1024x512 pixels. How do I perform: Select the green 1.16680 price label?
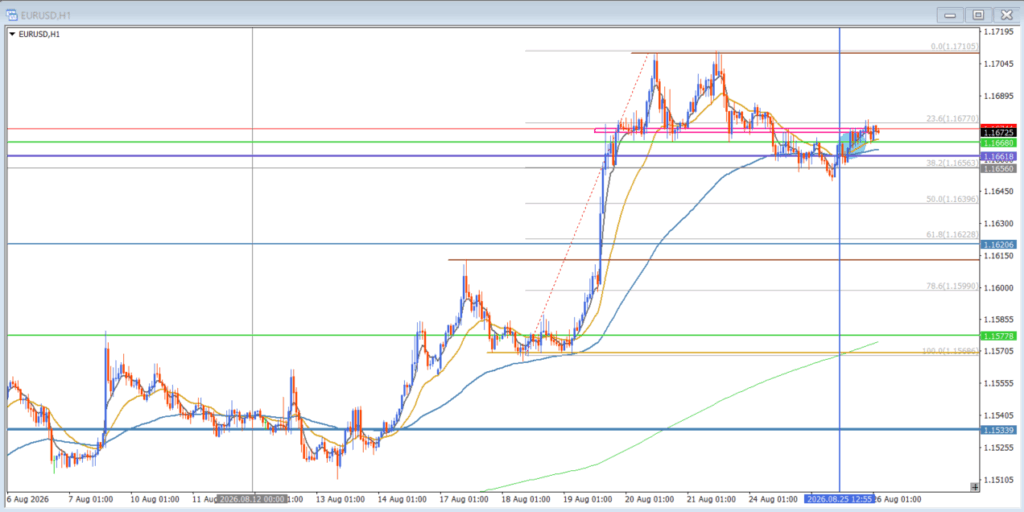point(999,142)
